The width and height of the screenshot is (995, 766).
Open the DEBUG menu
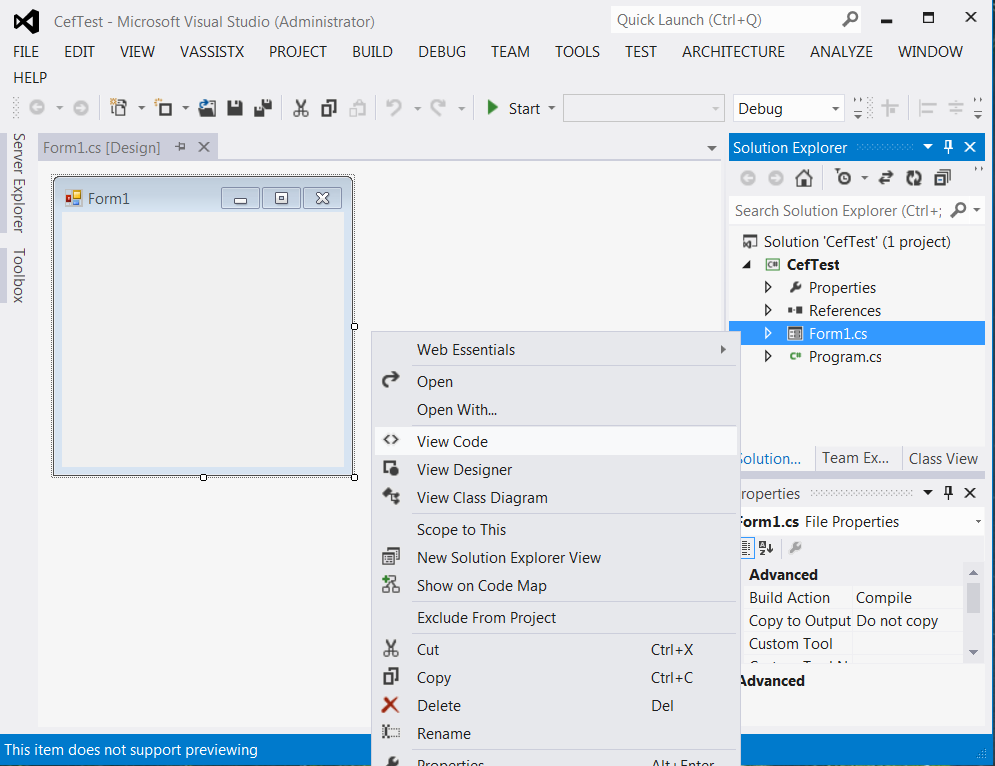(441, 51)
